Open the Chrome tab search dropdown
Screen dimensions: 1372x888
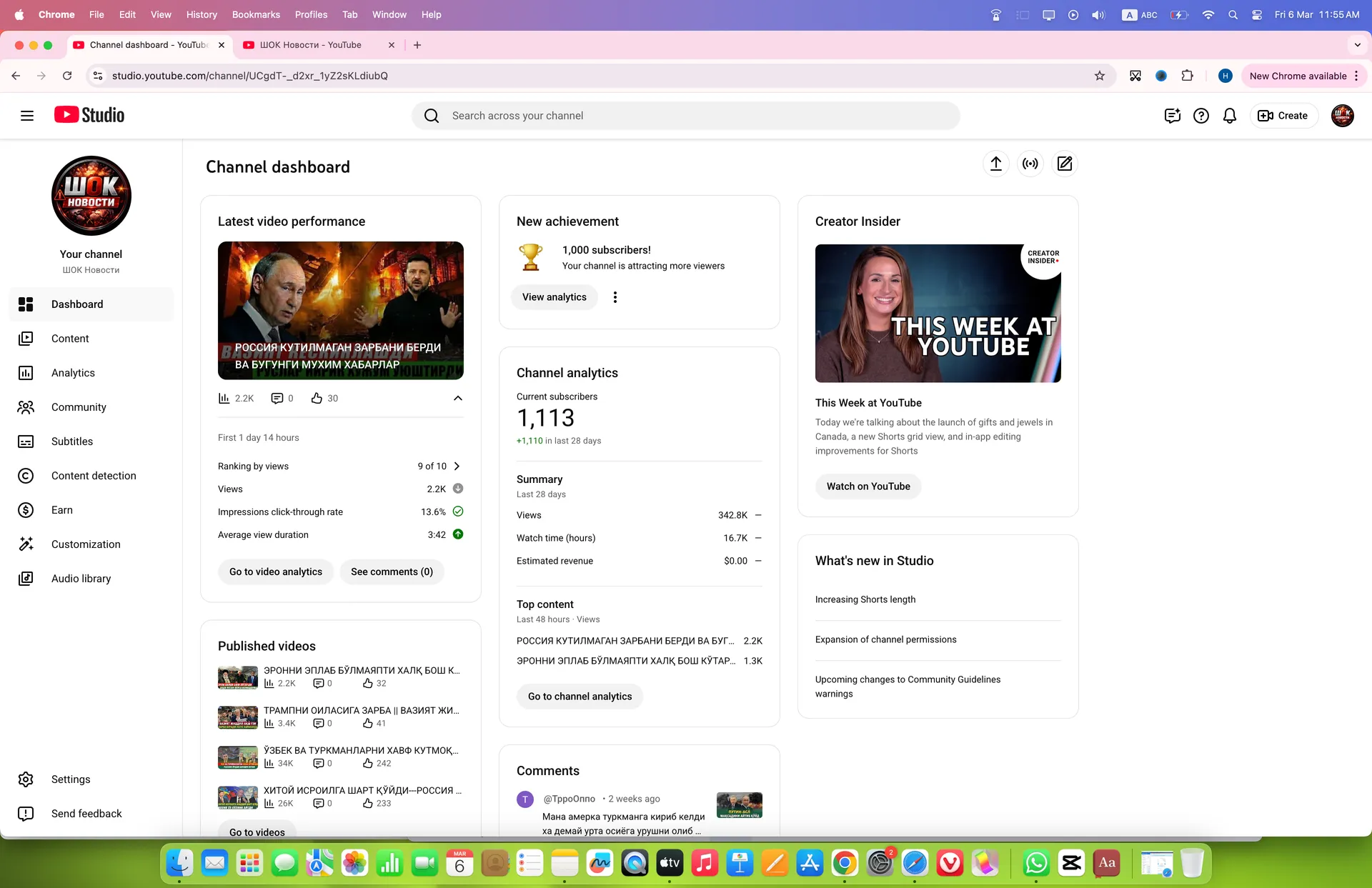[1358, 45]
